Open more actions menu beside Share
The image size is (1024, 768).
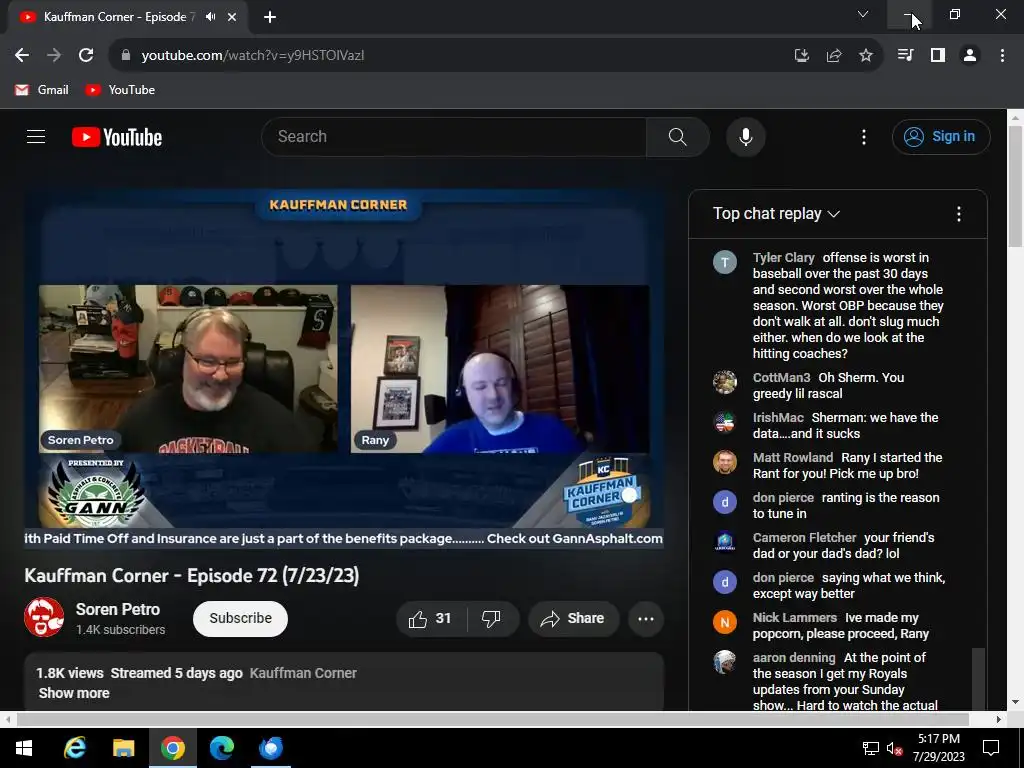tap(645, 618)
